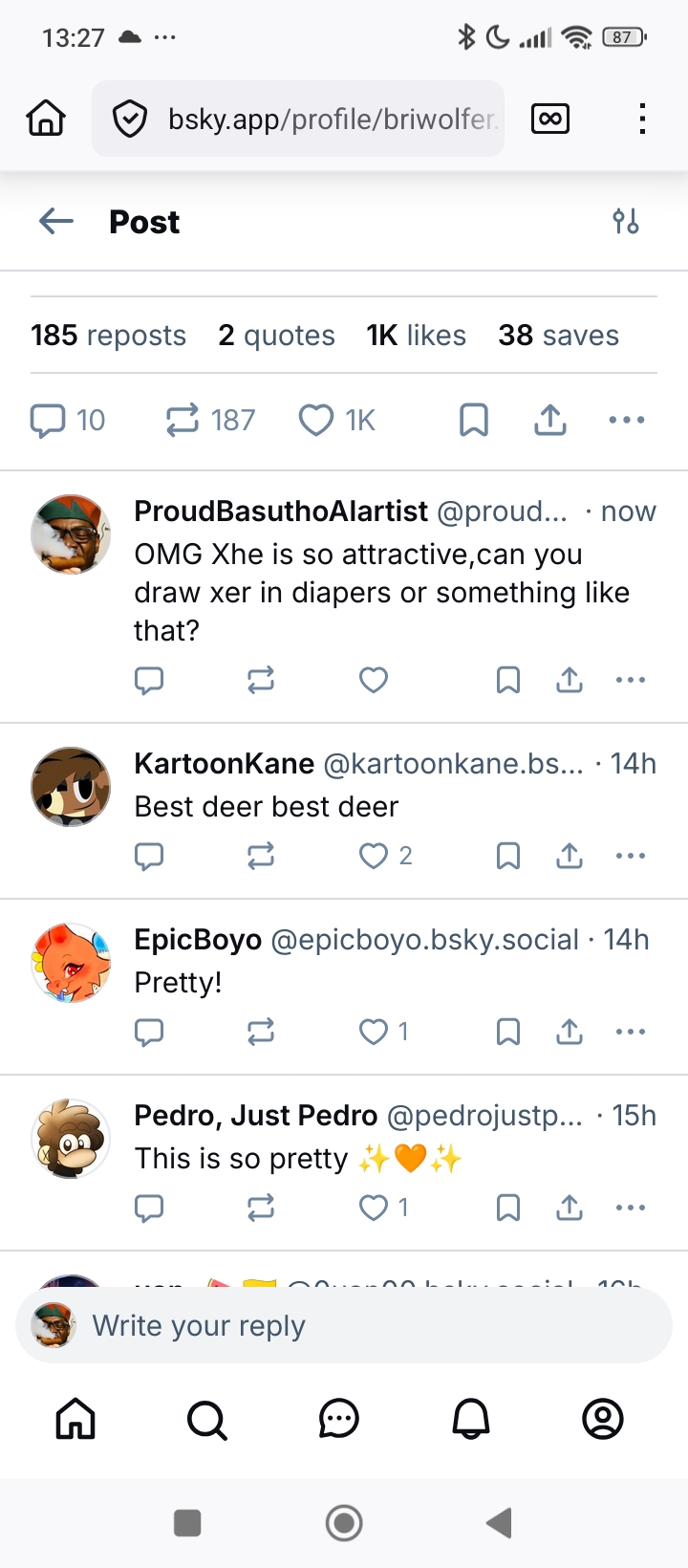Tap the browser home icon
Viewport: 688px width, 1568px height.
(x=46, y=119)
